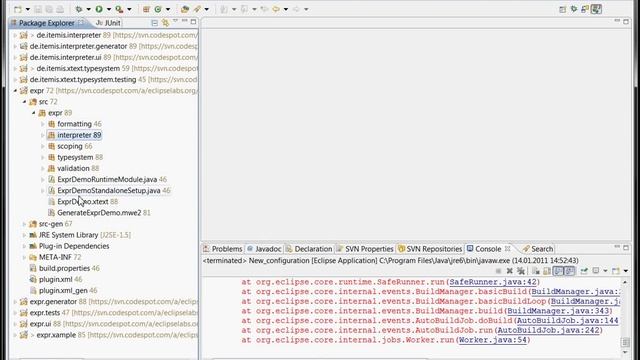Image resolution: width=640 pixels, height=360 pixels.
Task: Close the Console tab via its X
Action: (507, 248)
